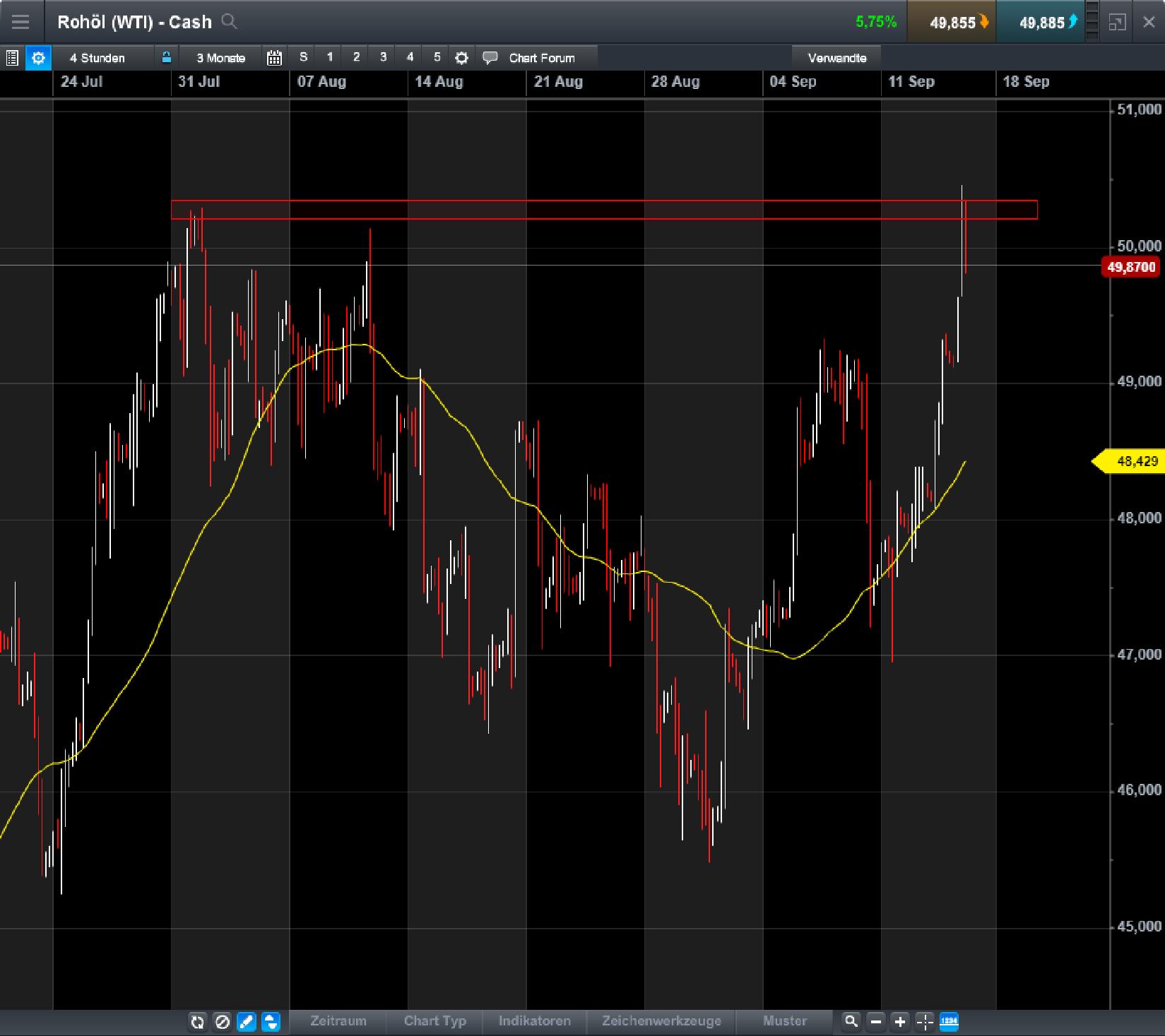Open the Zeichenwerkzeuge menu
Screen dimensions: 1165x1036
pos(661,1022)
